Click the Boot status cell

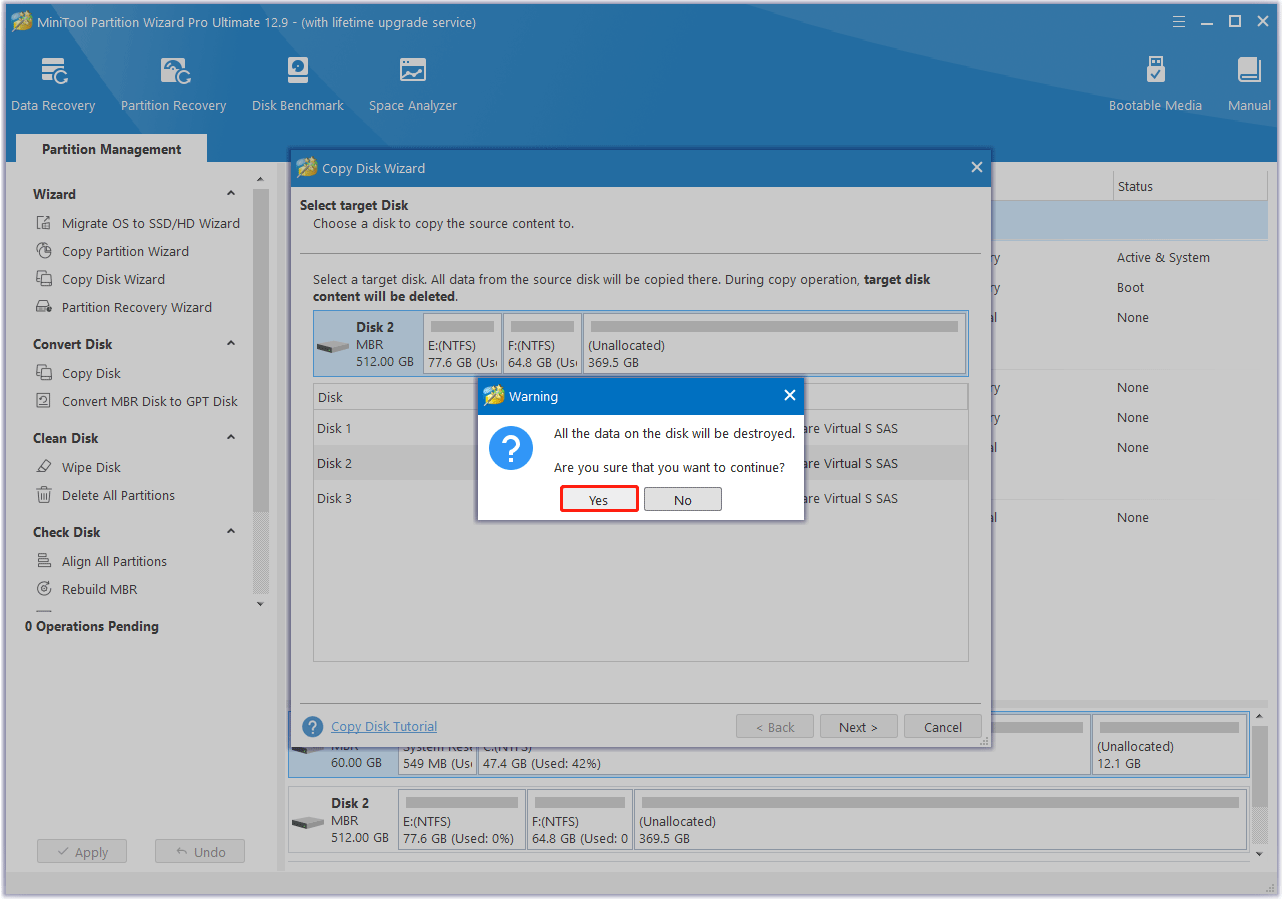tap(1130, 287)
